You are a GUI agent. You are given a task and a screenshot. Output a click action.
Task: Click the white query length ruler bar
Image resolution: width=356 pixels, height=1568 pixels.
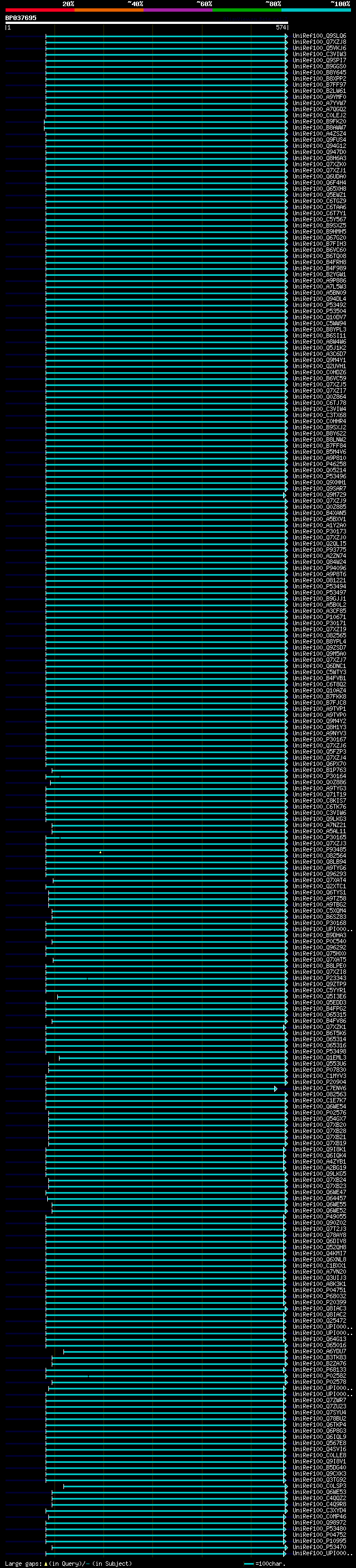click(x=147, y=22)
